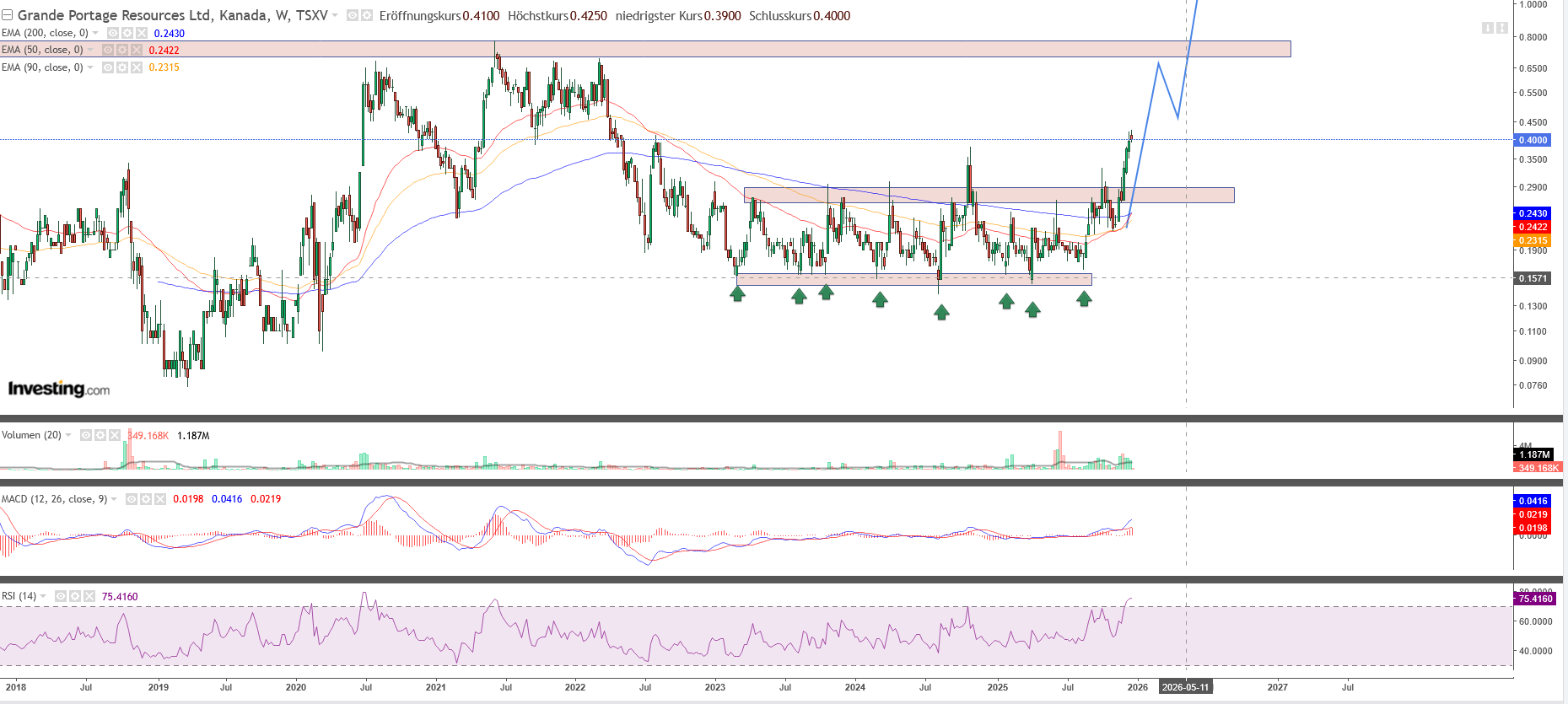Open MACD indicator settings gear
The height and width of the screenshot is (704, 1568).
[146, 499]
